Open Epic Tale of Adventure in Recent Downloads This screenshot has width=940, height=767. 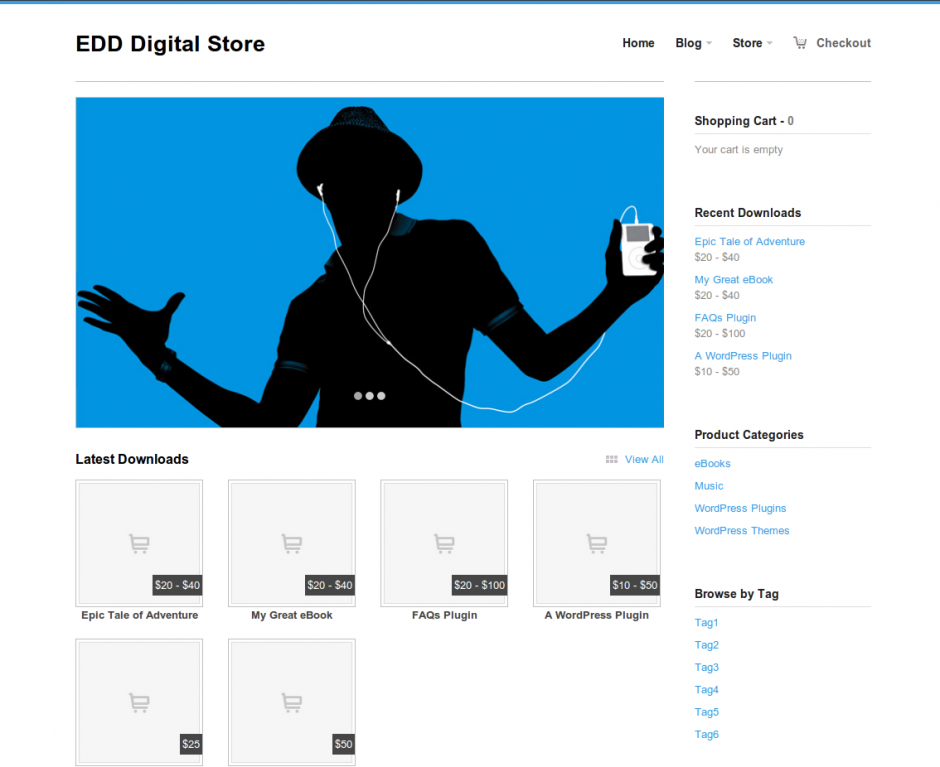[749, 242]
